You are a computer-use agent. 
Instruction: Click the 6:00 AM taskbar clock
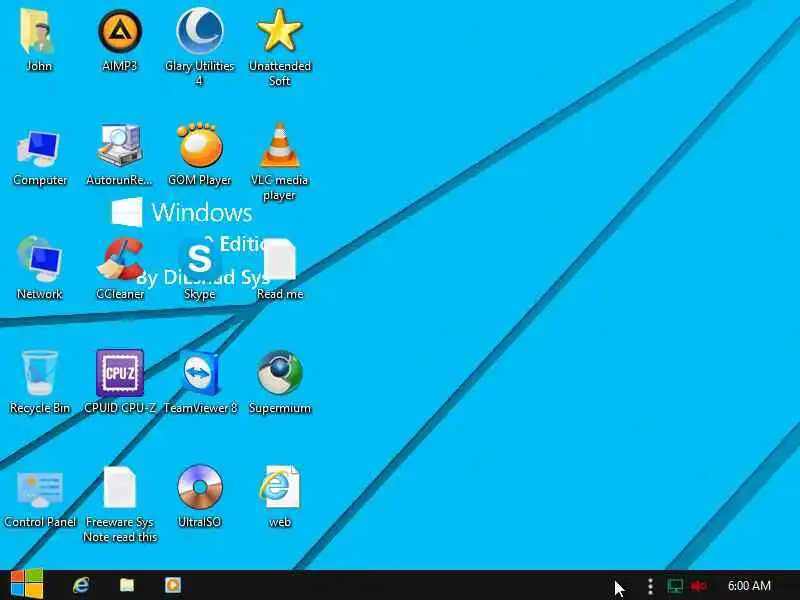[749, 586]
